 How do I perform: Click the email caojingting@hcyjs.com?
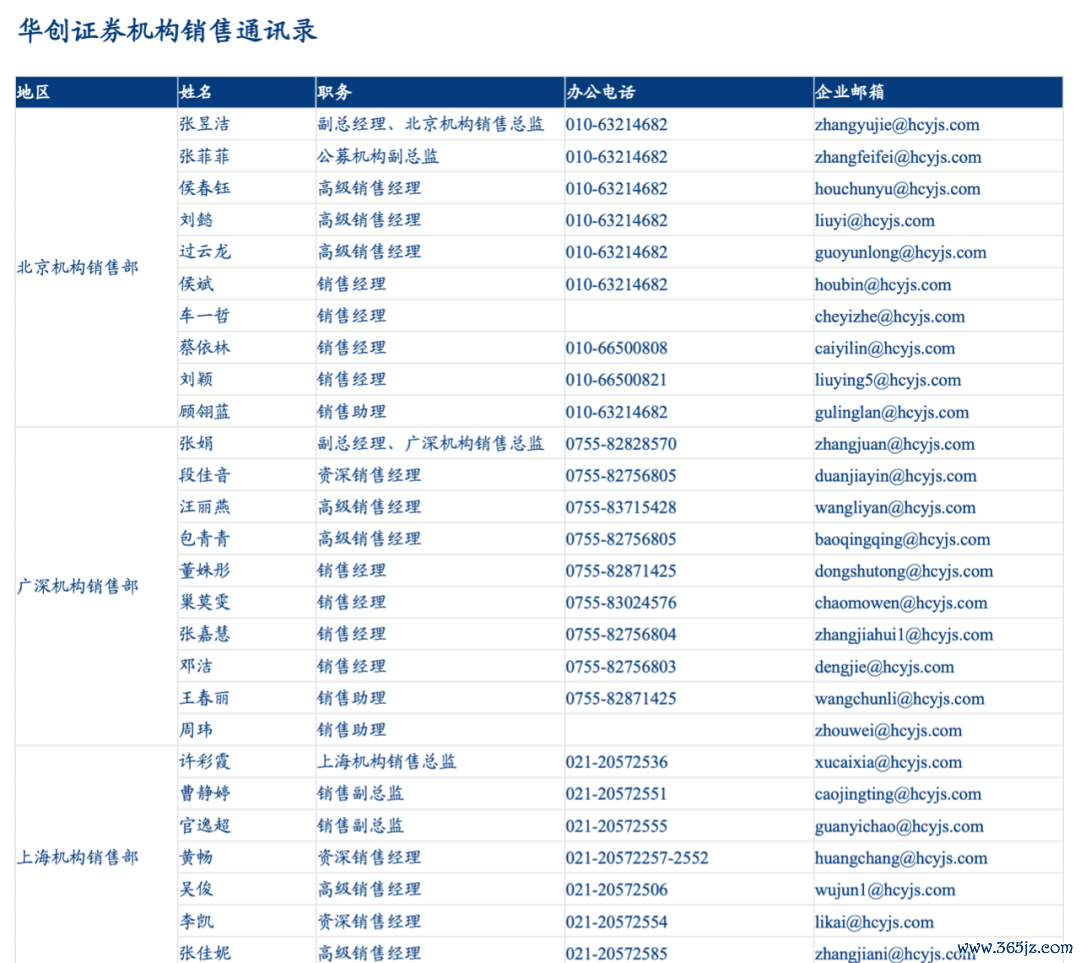pos(898,794)
